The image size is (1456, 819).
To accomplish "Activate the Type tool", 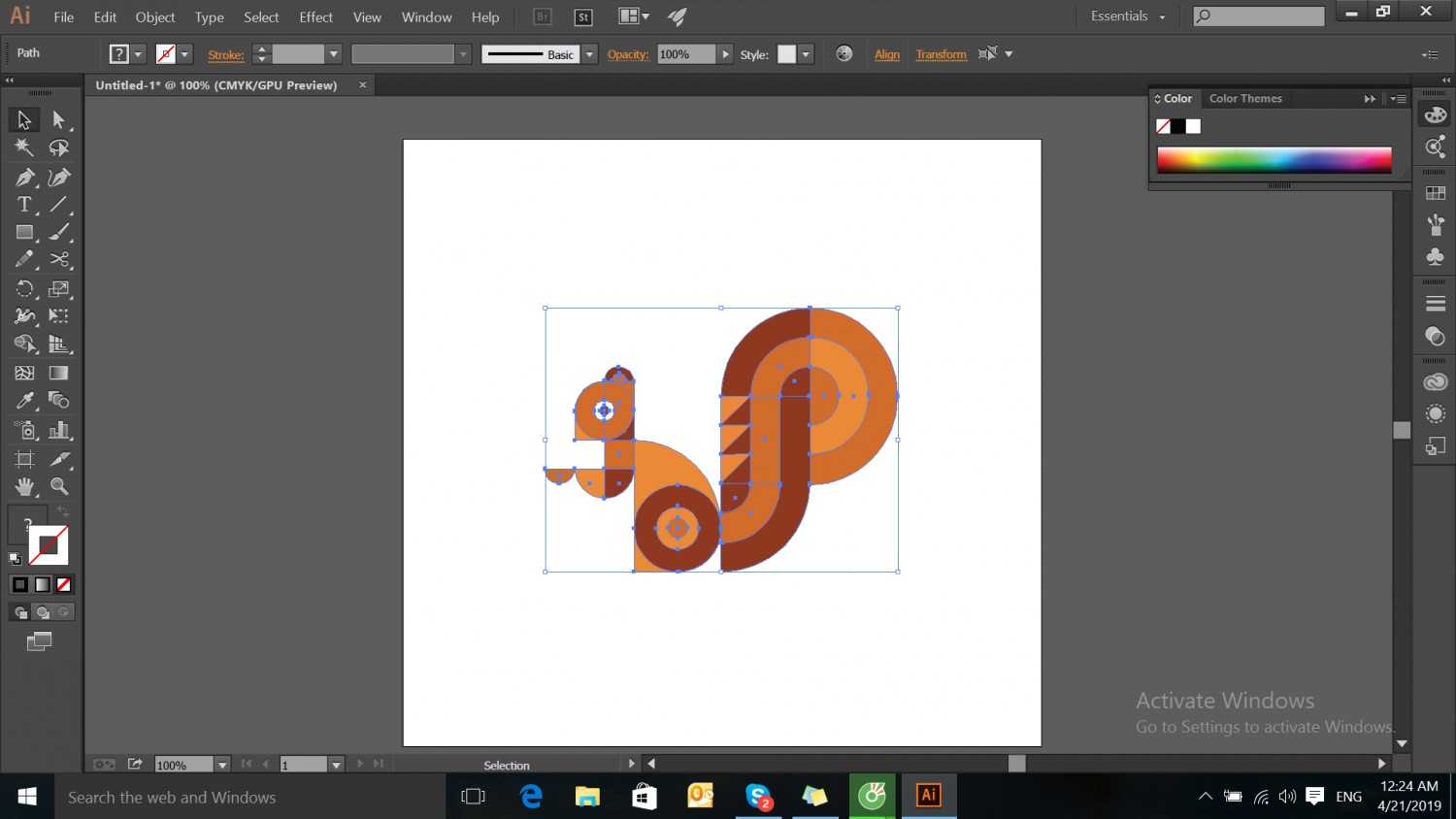I will click(24, 205).
